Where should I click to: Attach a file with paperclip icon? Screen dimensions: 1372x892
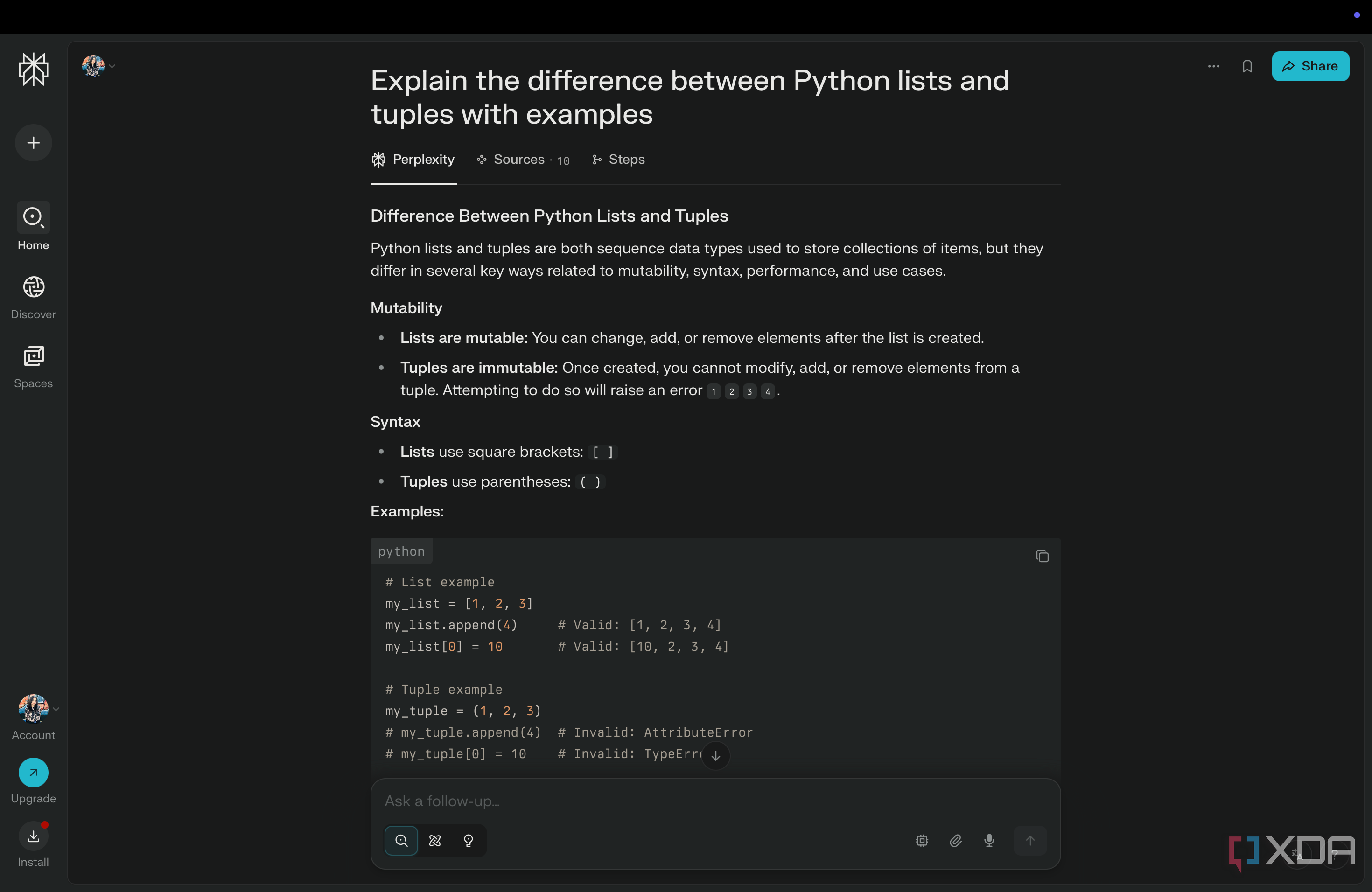[x=955, y=840]
